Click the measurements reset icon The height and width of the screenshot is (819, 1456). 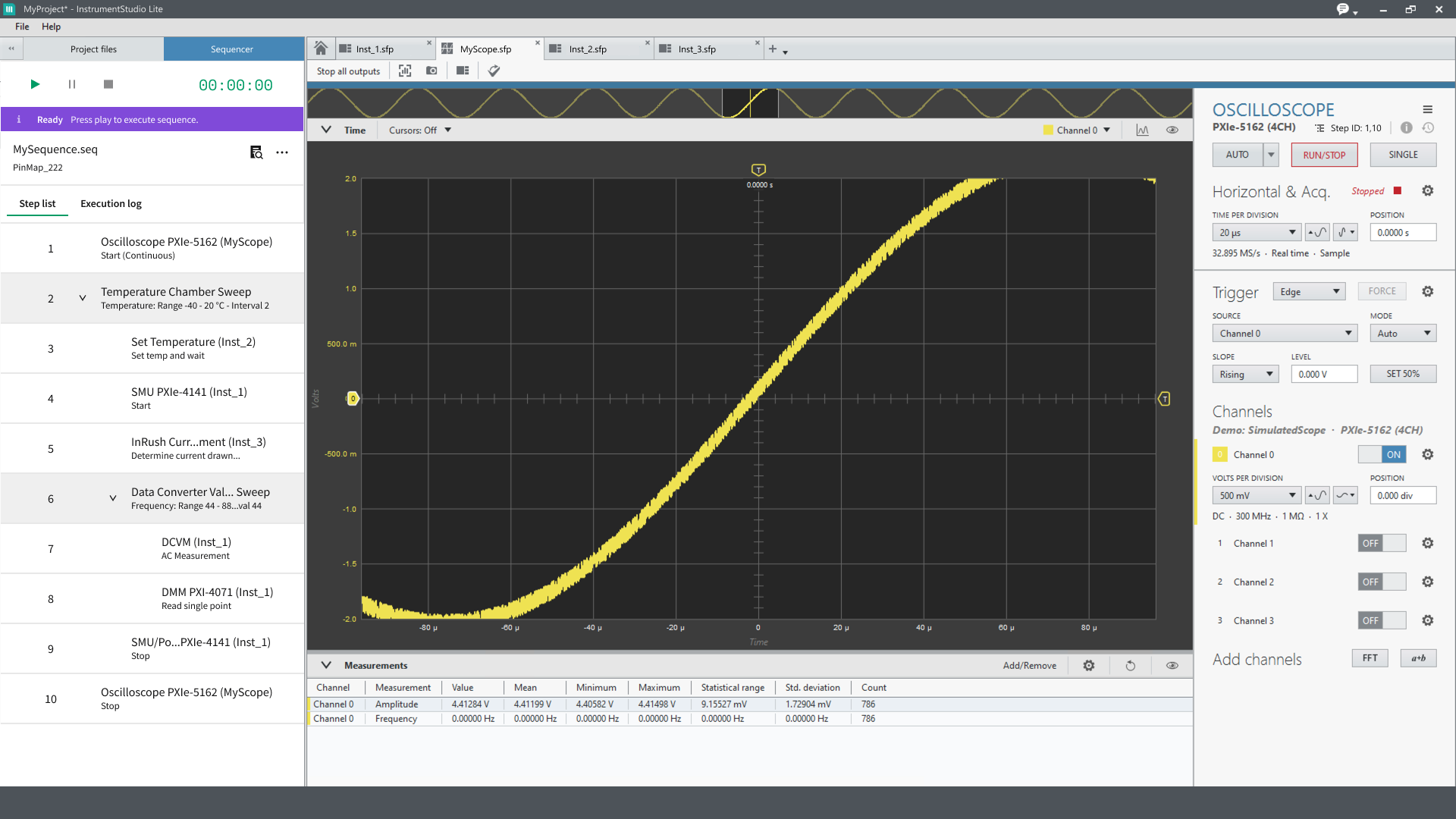(1130, 666)
